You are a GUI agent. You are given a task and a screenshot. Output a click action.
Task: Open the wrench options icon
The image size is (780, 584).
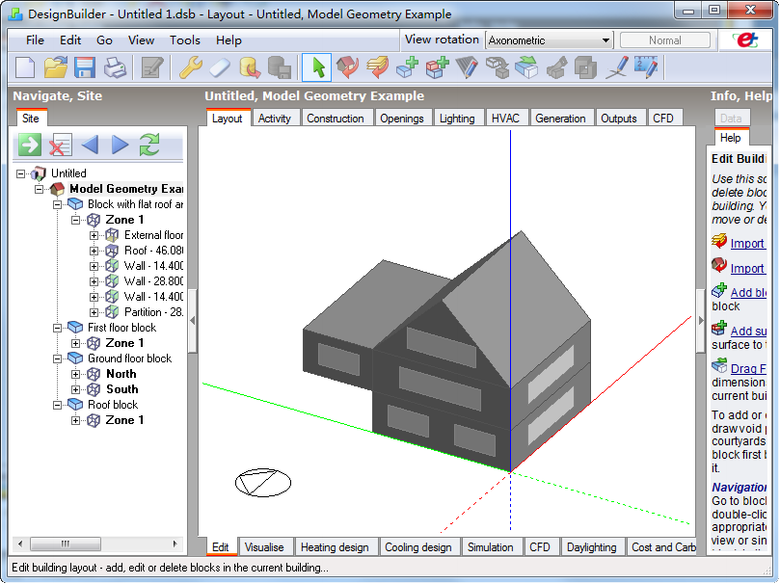tap(189, 68)
